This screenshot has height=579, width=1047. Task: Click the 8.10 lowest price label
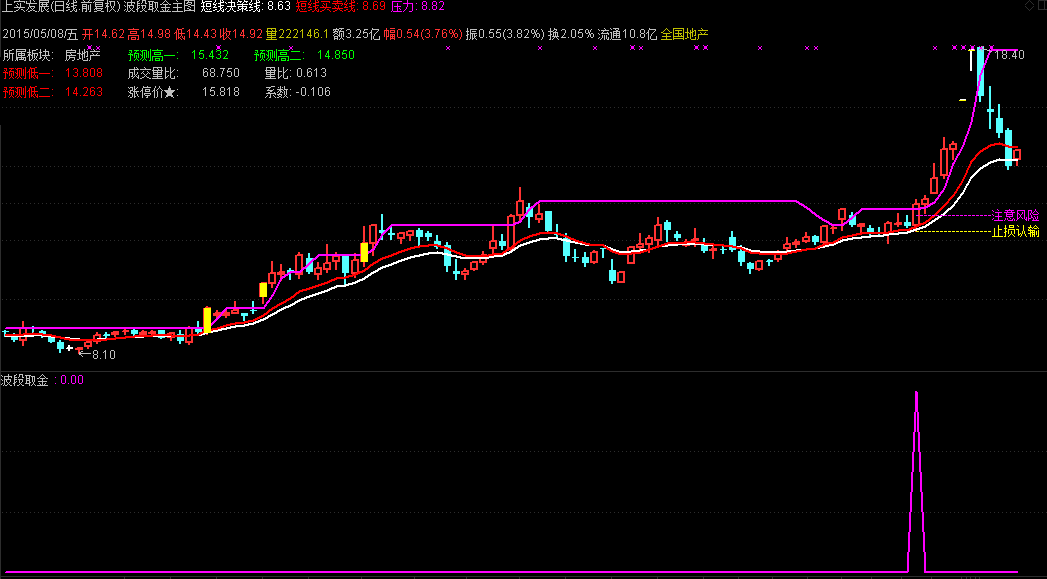(103, 355)
